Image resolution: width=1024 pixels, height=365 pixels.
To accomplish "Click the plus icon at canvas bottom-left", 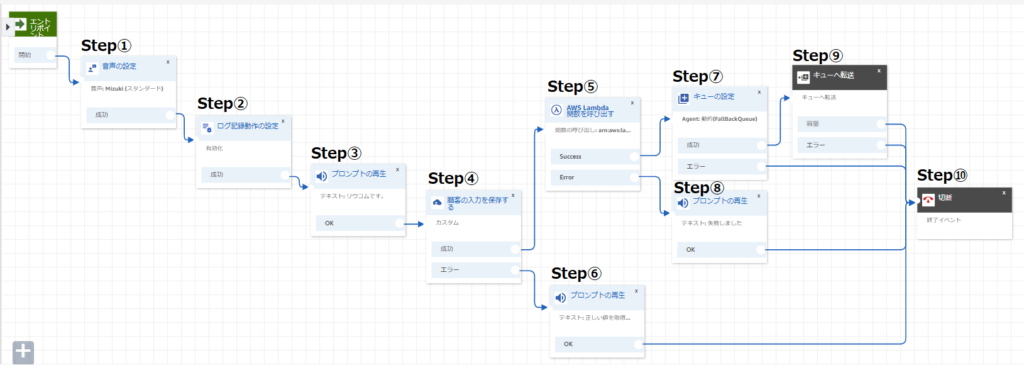I will (x=24, y=351).
